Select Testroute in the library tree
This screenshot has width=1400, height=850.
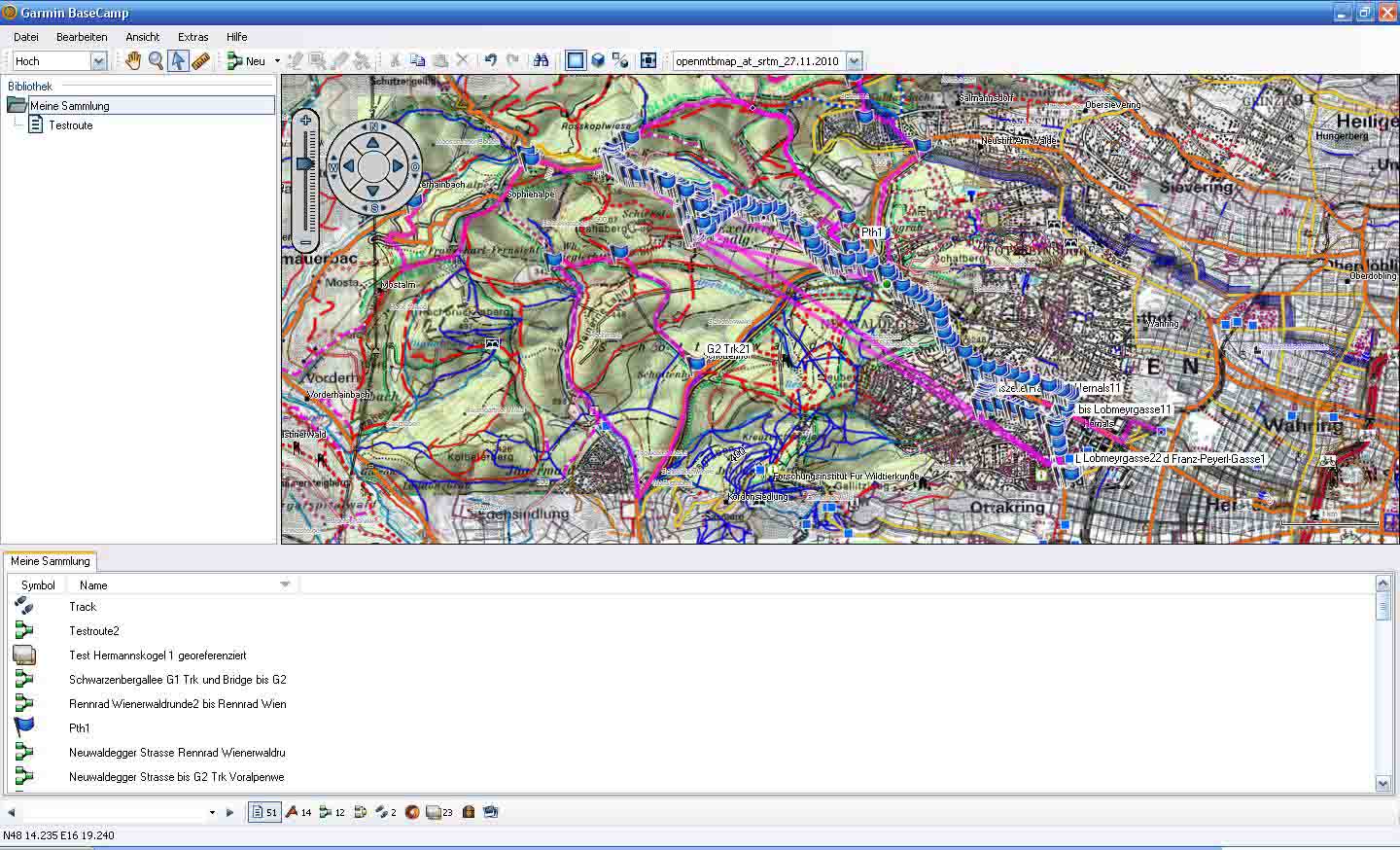pyautogui.click(x=70, y=125)
